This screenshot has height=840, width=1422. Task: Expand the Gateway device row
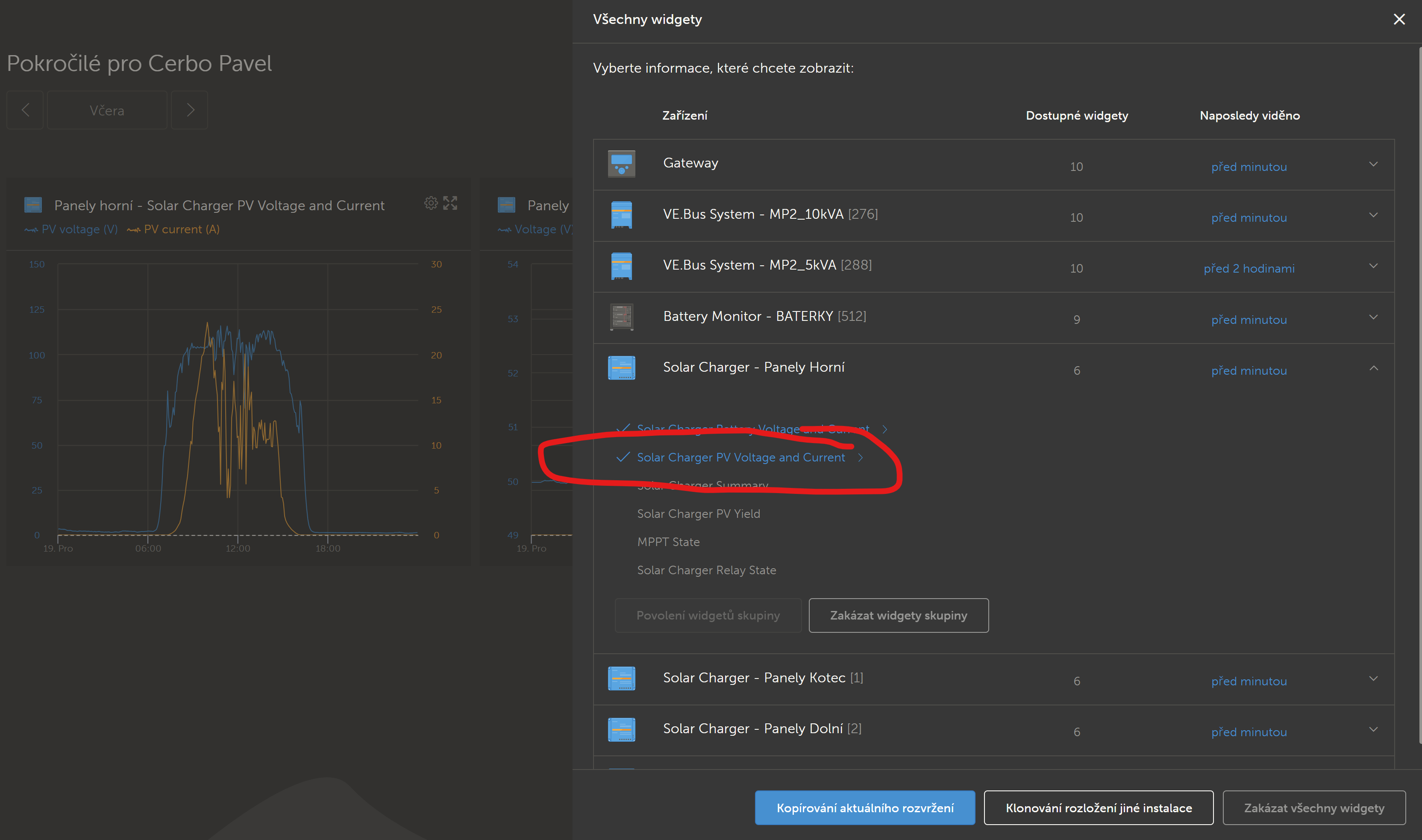1373,164
